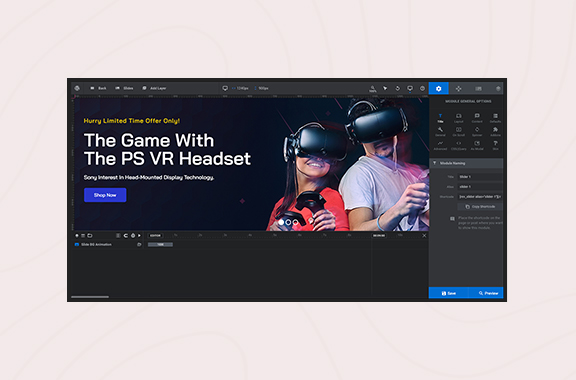576x380 pixels.
Task: Click the canvas height value field
Action: (263, 88)
